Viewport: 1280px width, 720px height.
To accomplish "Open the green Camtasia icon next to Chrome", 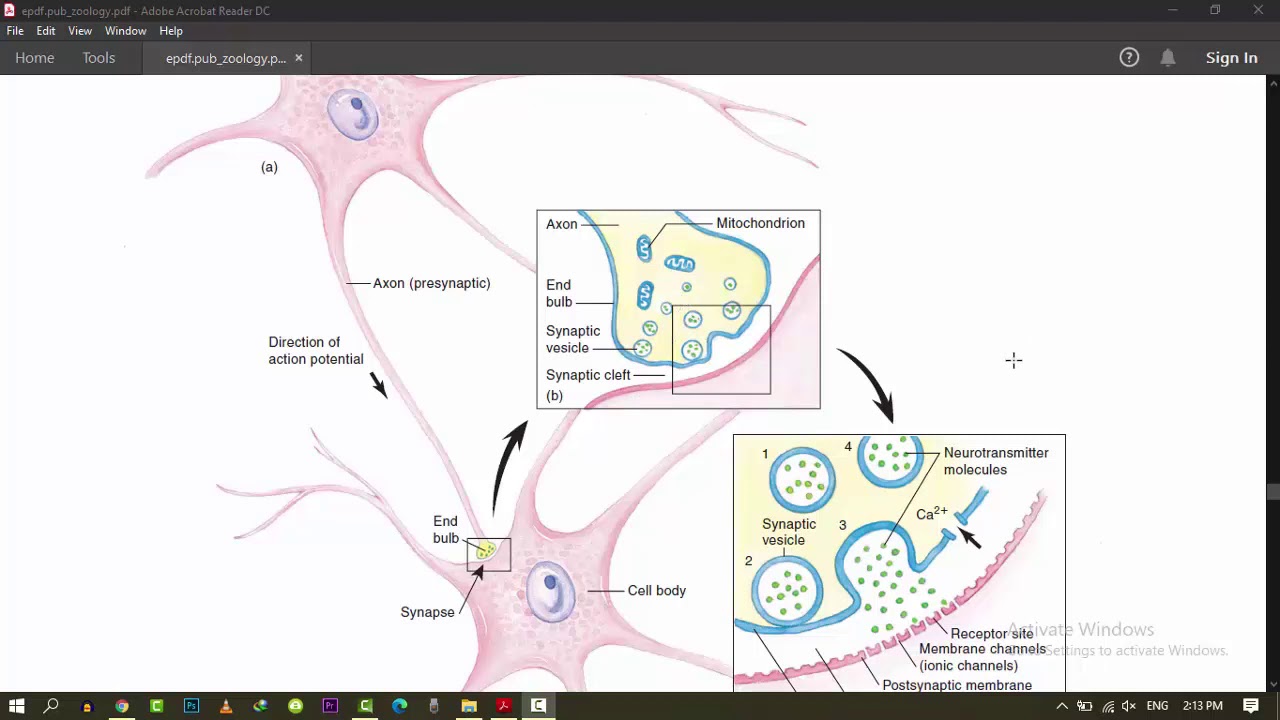I will [156, 706].
